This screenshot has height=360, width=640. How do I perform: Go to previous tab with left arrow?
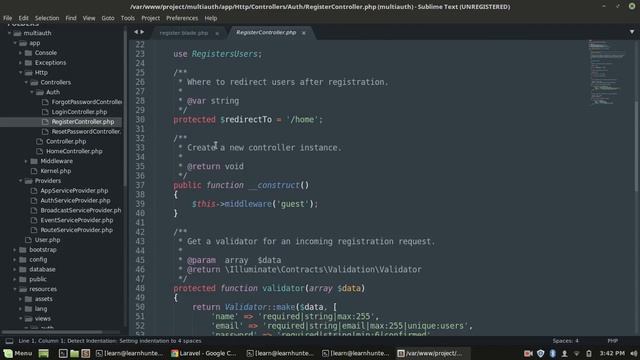[x=136, y=32]
